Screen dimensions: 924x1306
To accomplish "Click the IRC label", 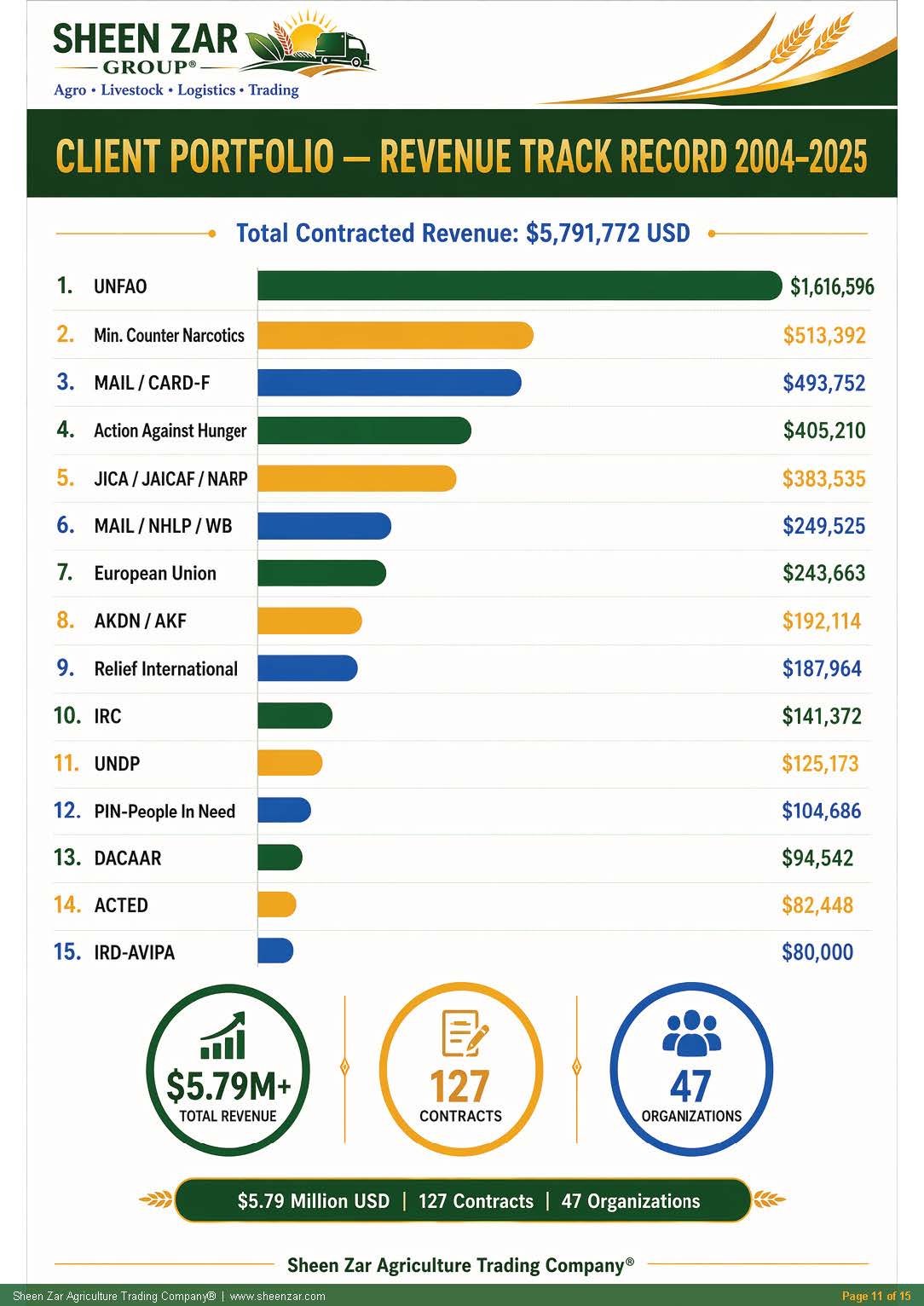I will click(107, 716).
